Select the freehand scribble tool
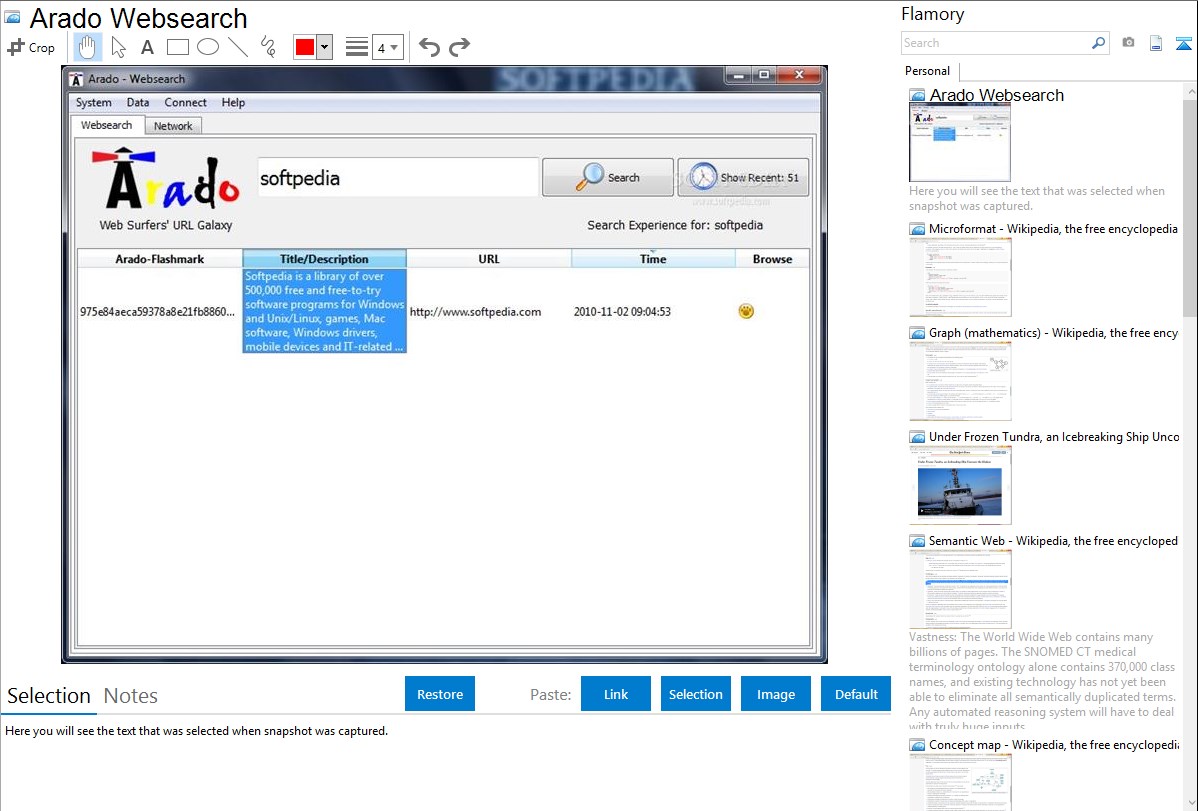Screen dimensions: 1198x811 (268, 47)
